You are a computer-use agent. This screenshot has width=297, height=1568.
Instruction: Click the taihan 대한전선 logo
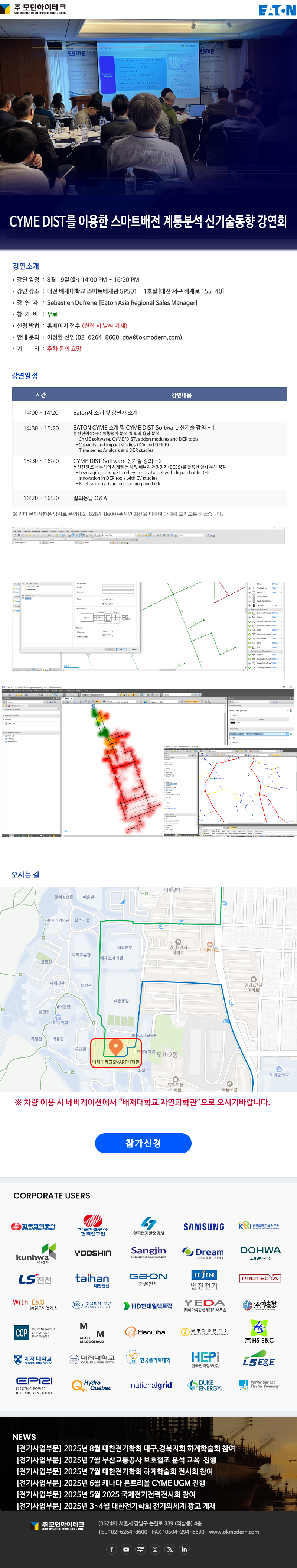92,1280
